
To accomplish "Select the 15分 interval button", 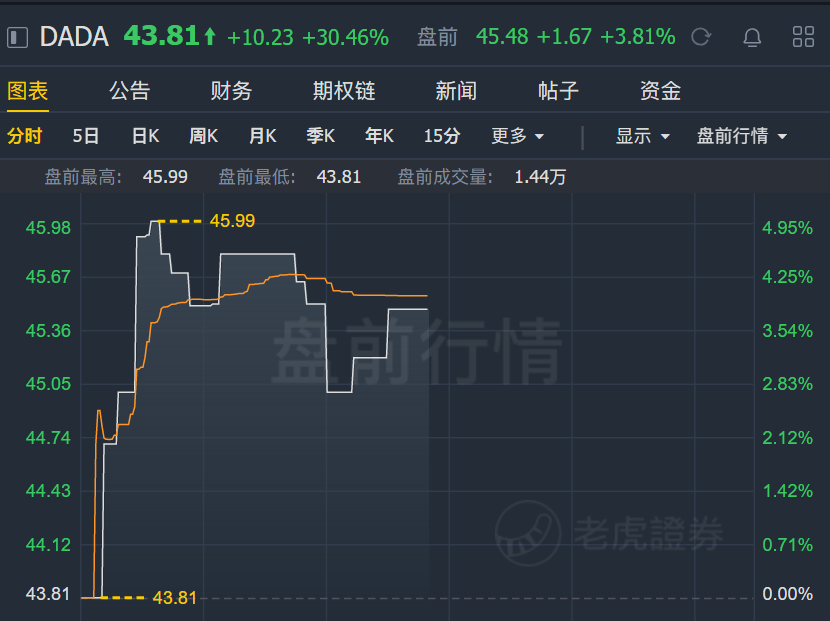I will 442,136.
